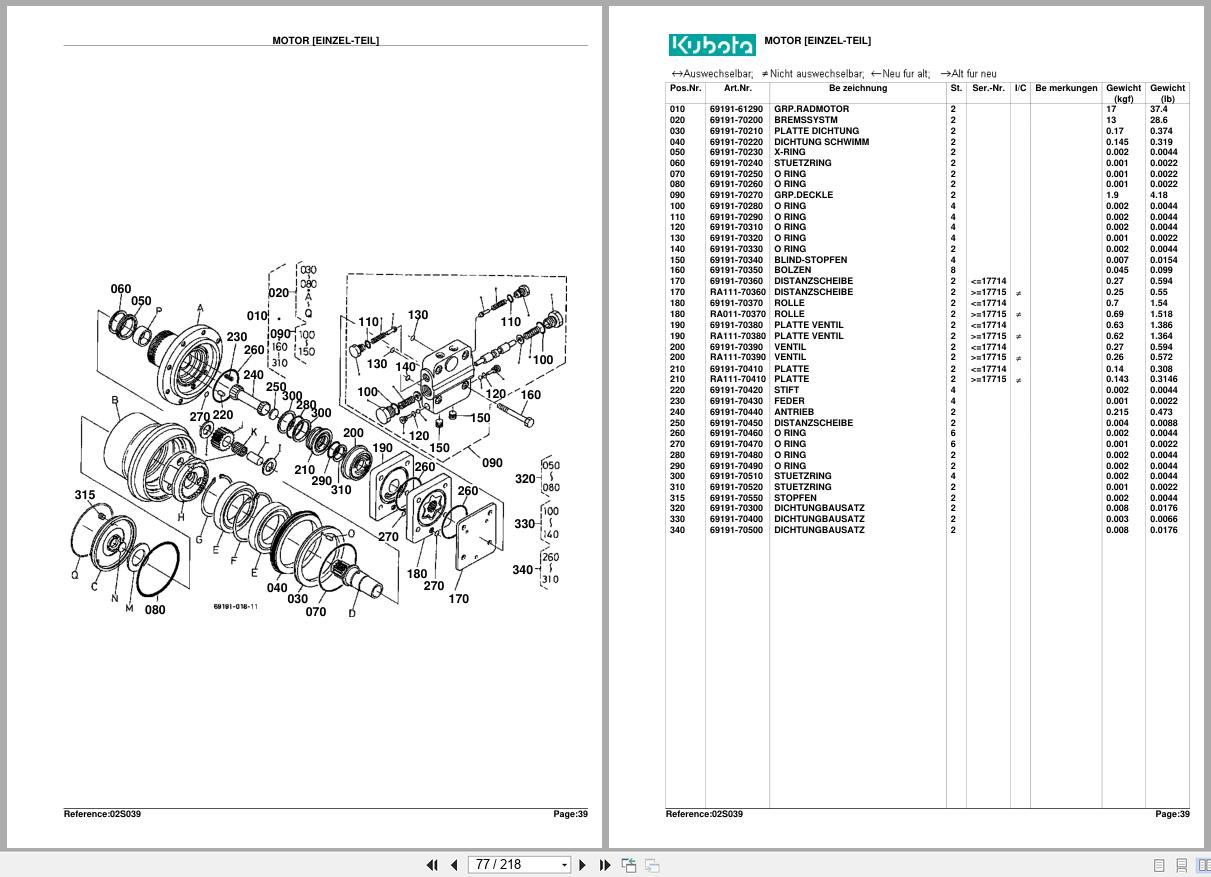Jump to the last page

605,865
